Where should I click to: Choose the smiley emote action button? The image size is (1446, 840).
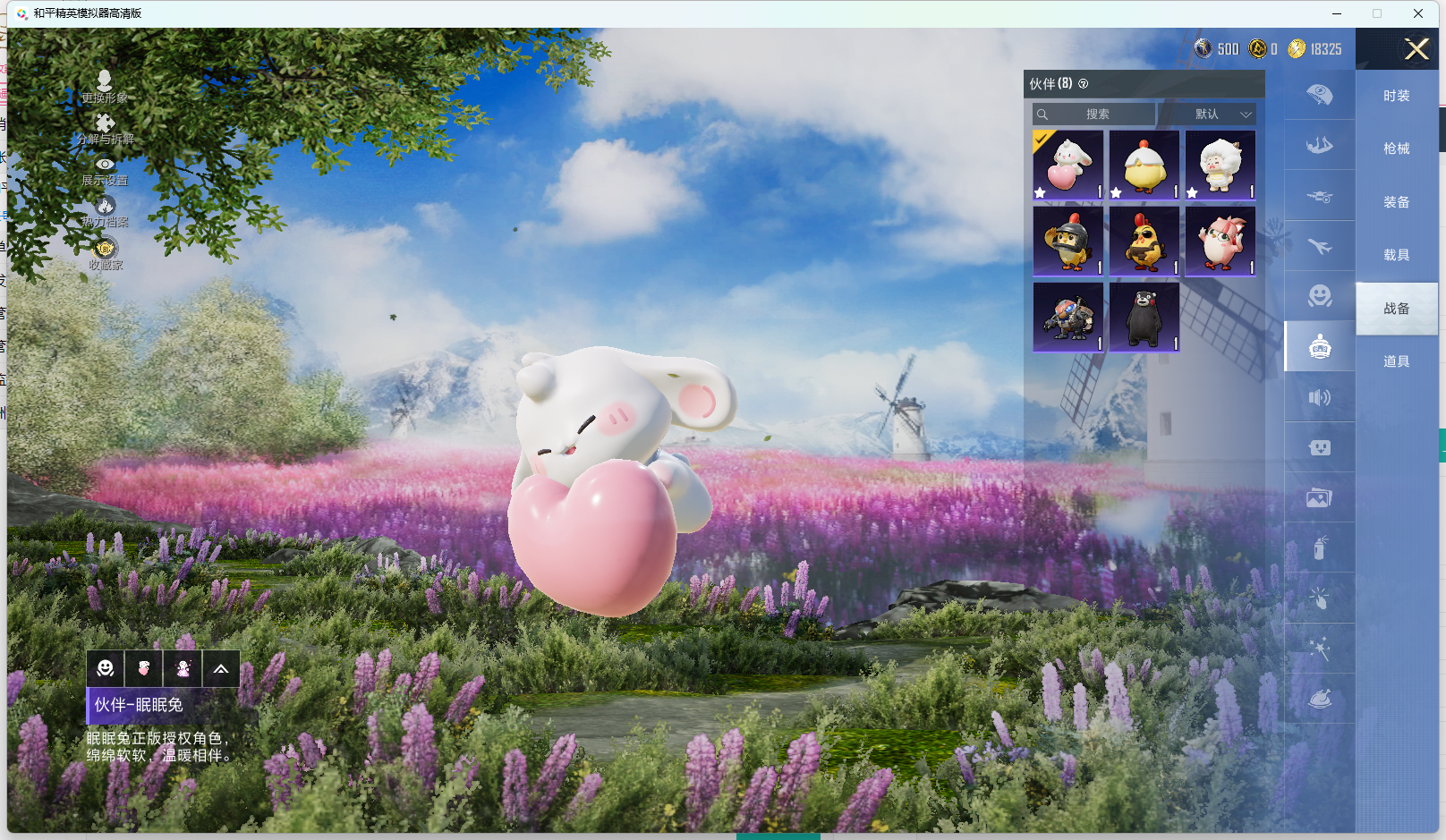106,668
